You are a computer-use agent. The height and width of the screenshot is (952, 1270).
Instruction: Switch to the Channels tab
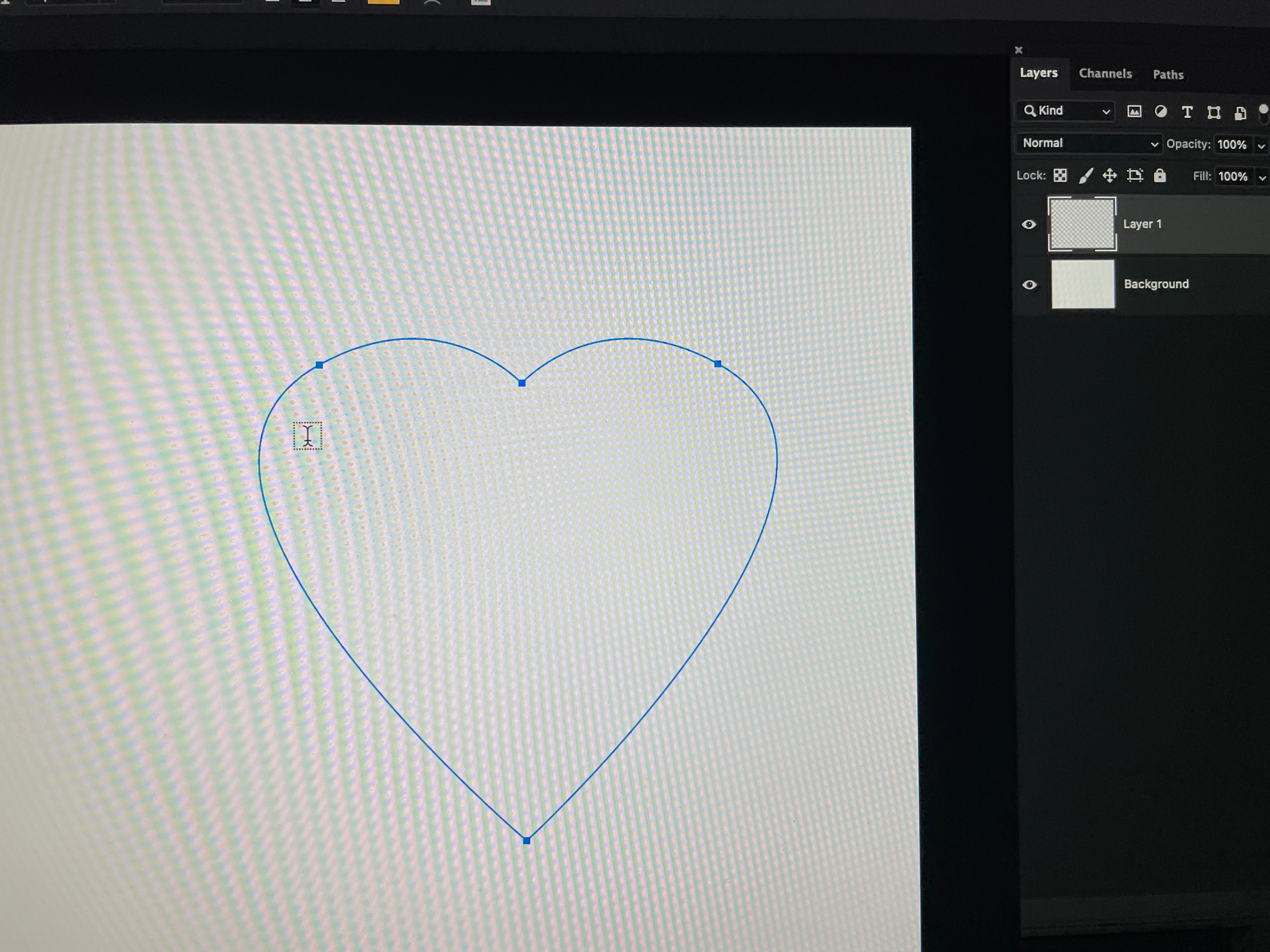tap(1105, 73)
